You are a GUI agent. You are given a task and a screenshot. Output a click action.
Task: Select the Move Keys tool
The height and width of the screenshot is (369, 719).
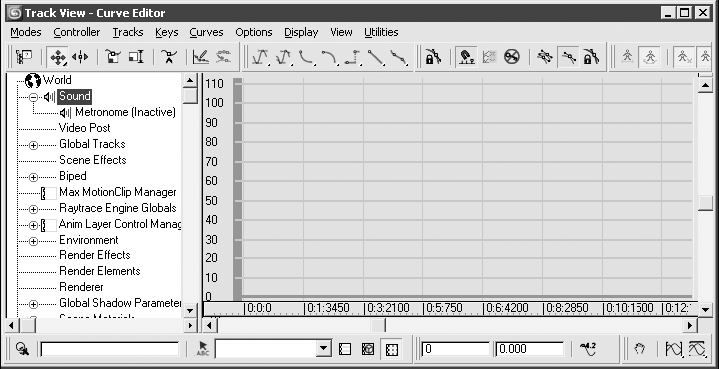coord(58,57)
